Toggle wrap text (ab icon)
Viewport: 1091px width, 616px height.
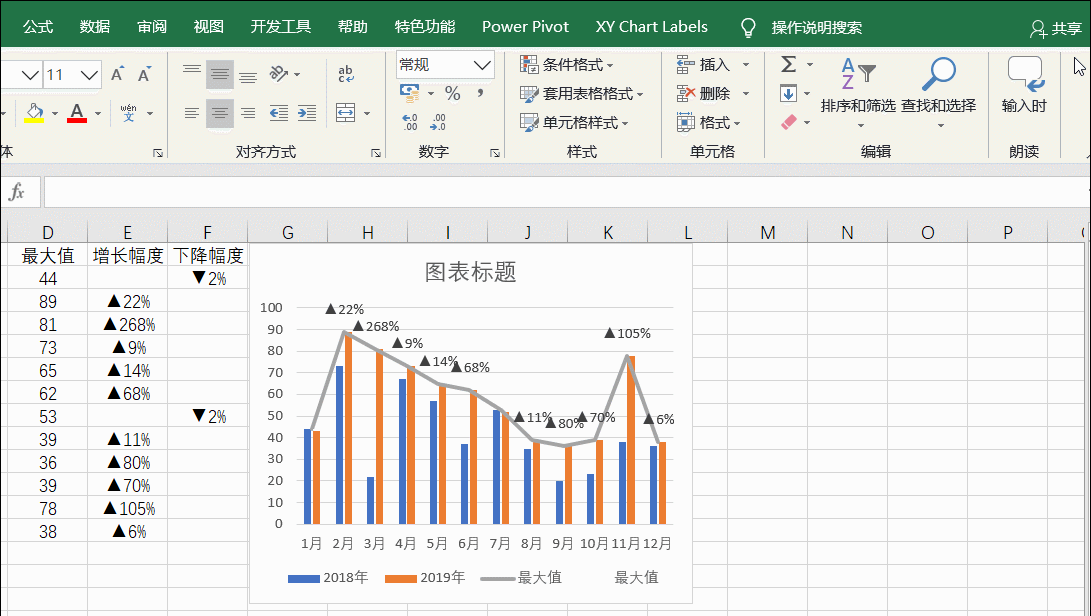pyautogui.click(x=345, y=73)
